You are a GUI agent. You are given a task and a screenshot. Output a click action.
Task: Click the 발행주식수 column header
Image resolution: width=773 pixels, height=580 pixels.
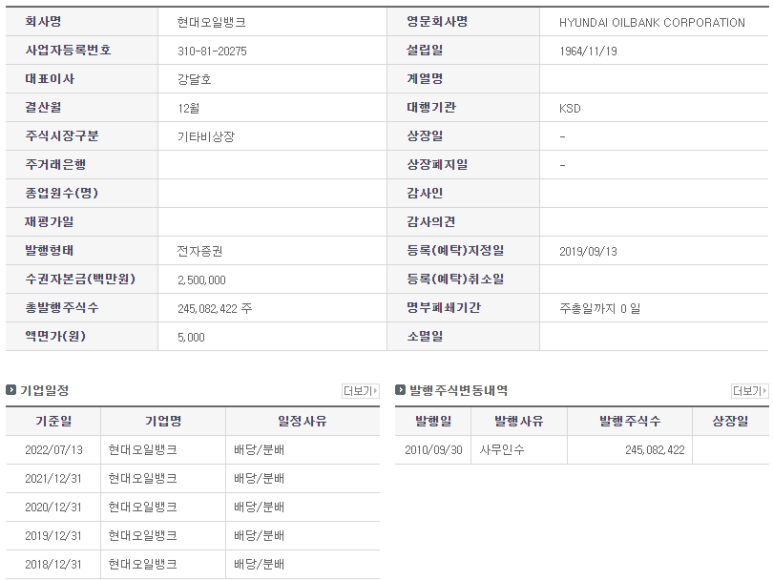coord(630,421)
